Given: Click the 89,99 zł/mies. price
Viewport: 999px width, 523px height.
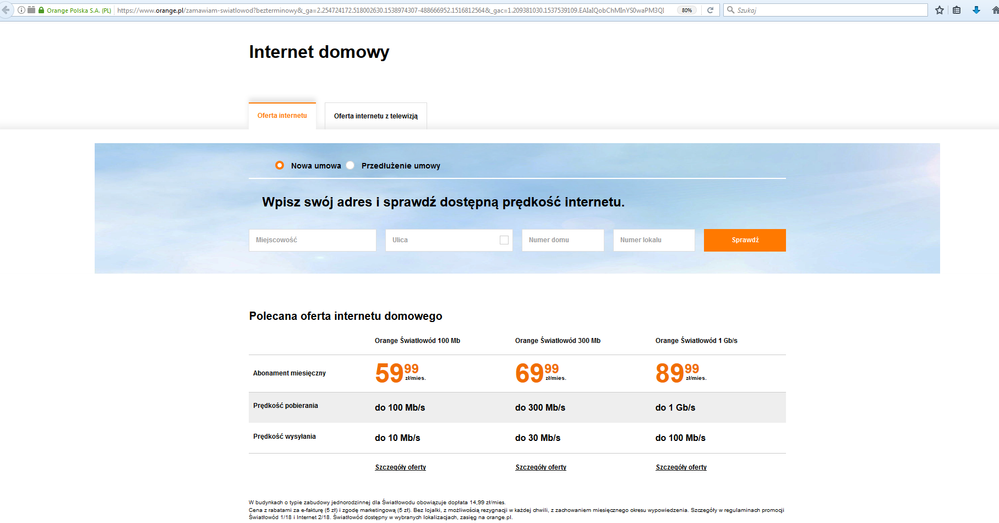Looking at the screenshot, I should pos(681,373).
